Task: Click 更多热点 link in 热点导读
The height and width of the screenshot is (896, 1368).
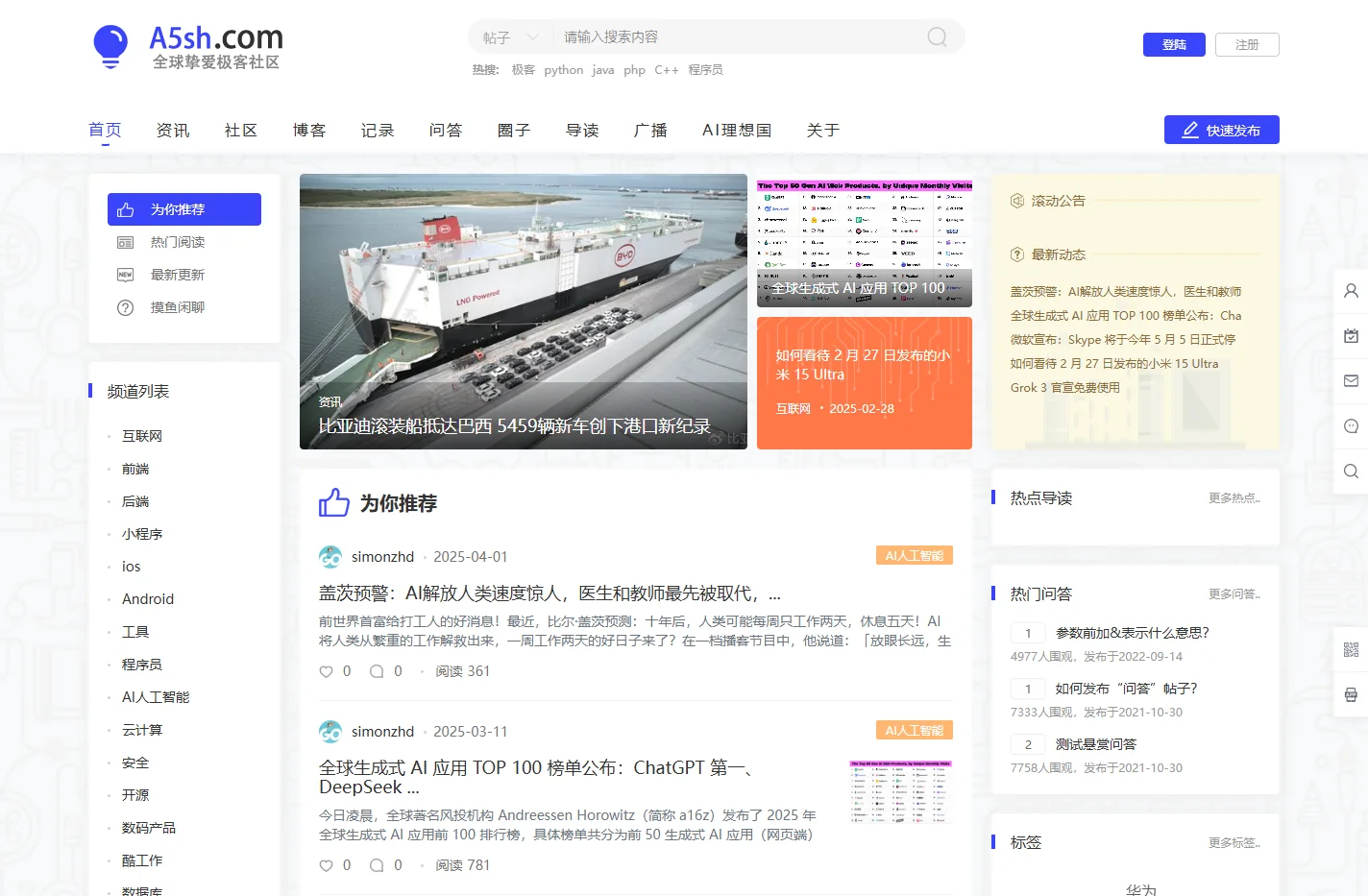Action: (x=1234, y=498)
